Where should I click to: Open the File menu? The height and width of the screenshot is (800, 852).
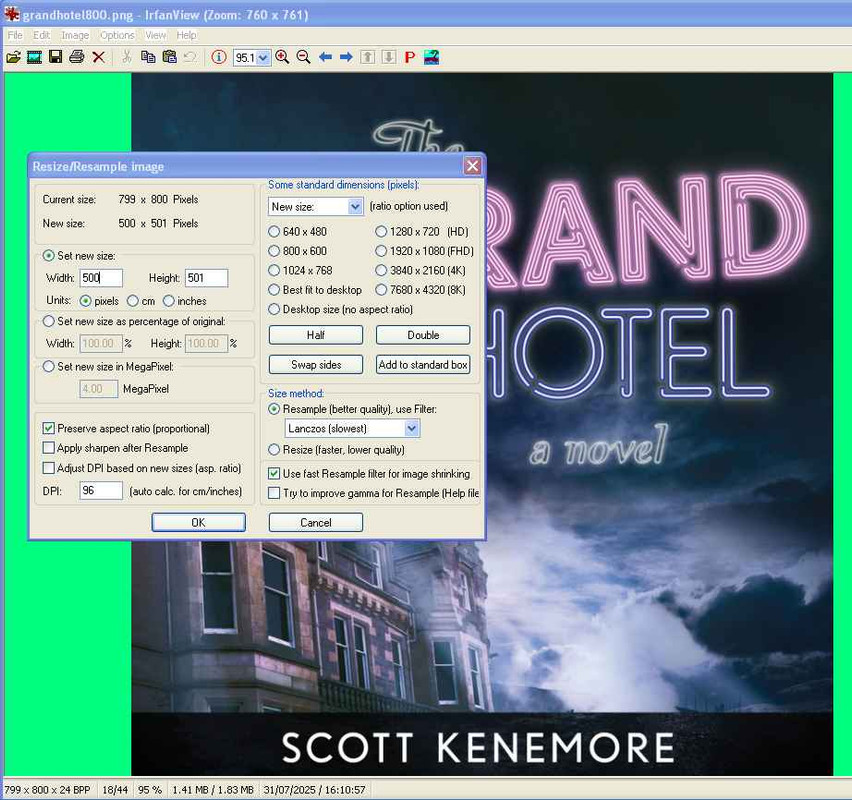coord(15,35)
